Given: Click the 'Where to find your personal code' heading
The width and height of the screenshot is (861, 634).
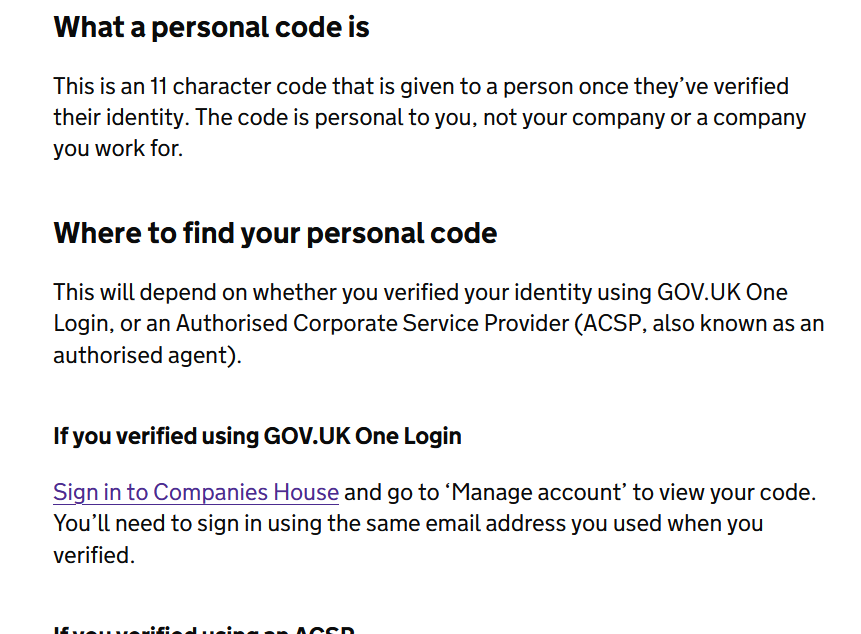Looking at the screenshot, I should (275, 234).
